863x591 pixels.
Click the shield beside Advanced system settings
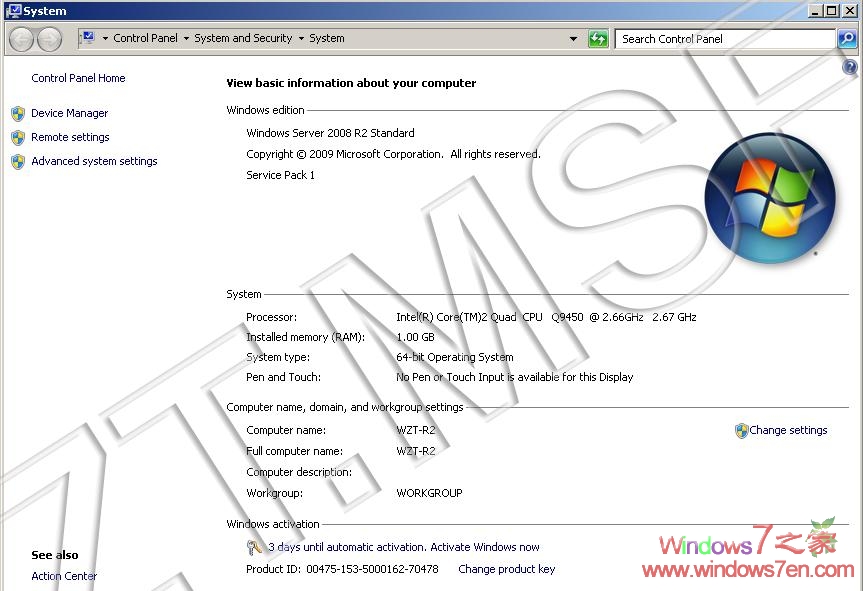pos(17,161)
